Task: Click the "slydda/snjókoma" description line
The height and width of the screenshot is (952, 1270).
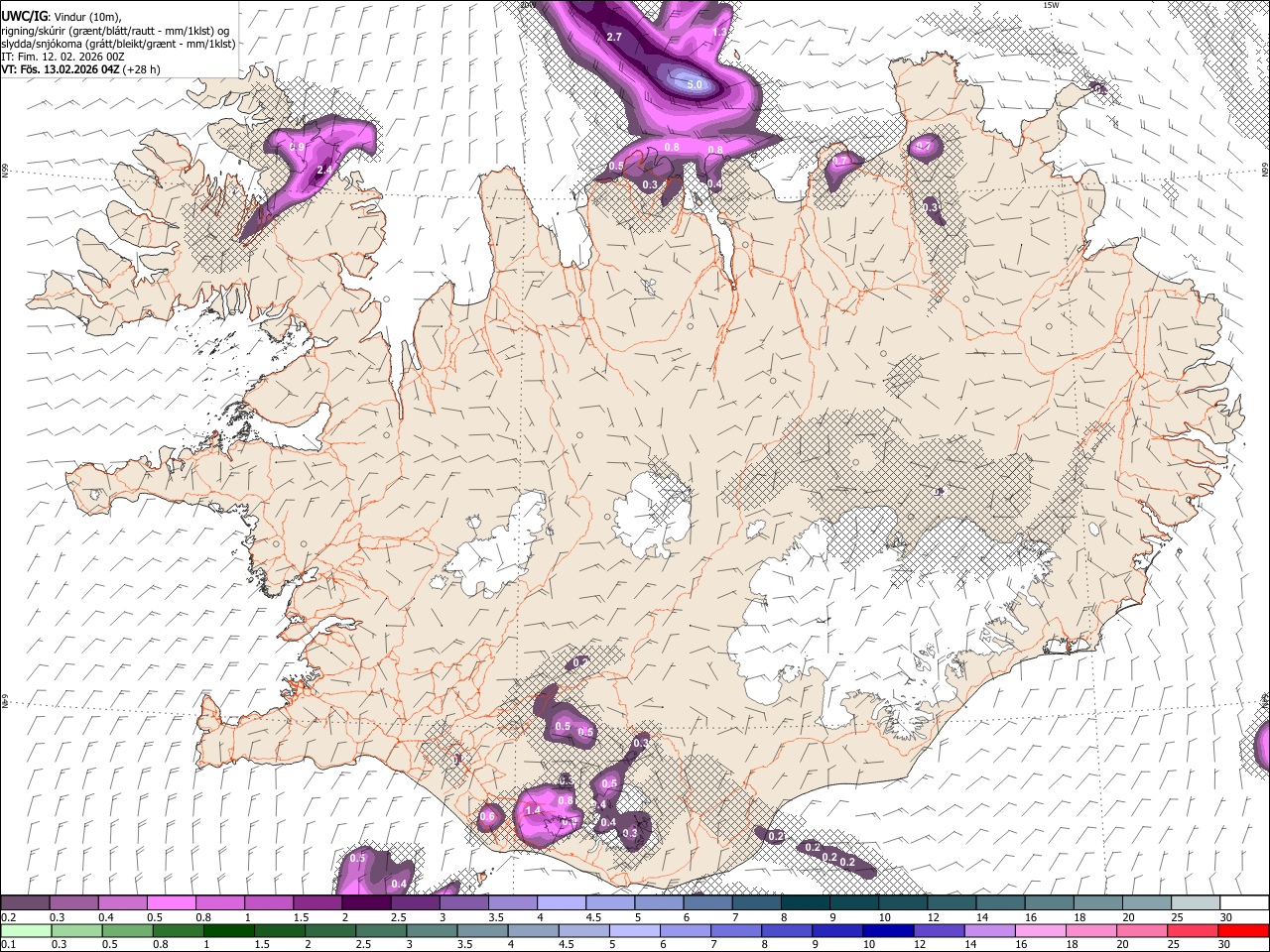Action: [x=118, y=44]
